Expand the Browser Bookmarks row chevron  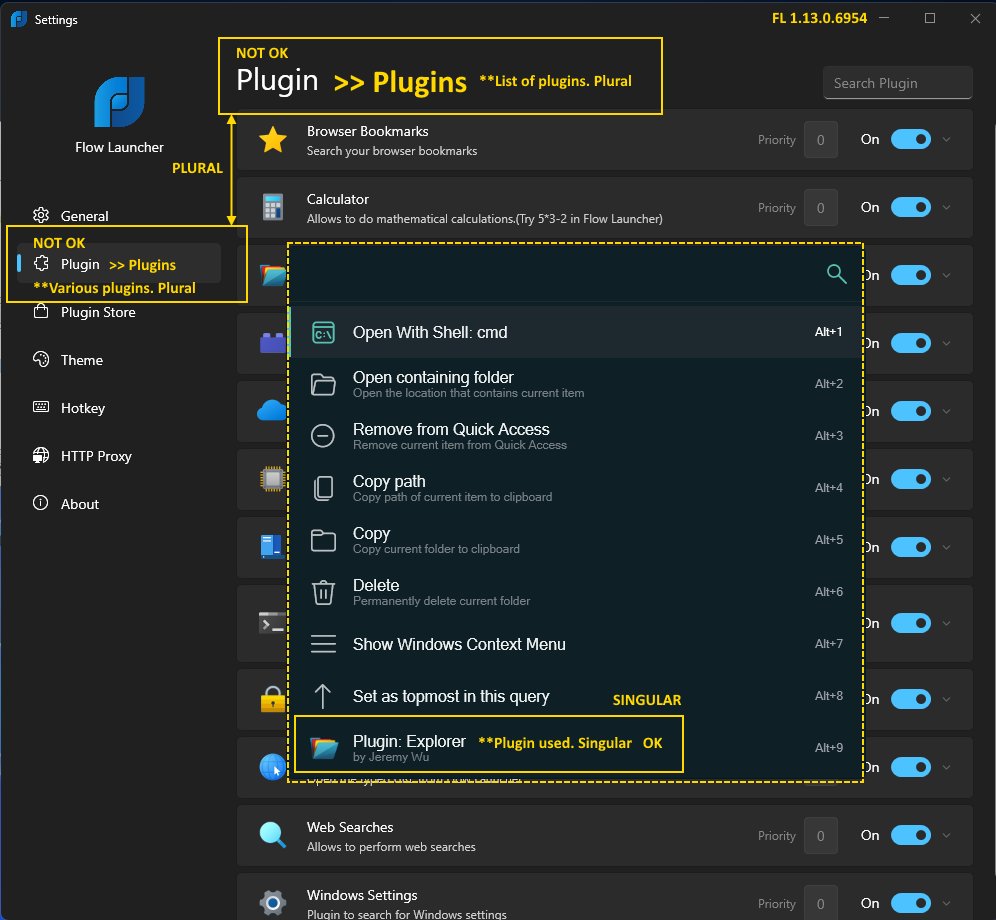pyautogui.click(x=946, y=139)
